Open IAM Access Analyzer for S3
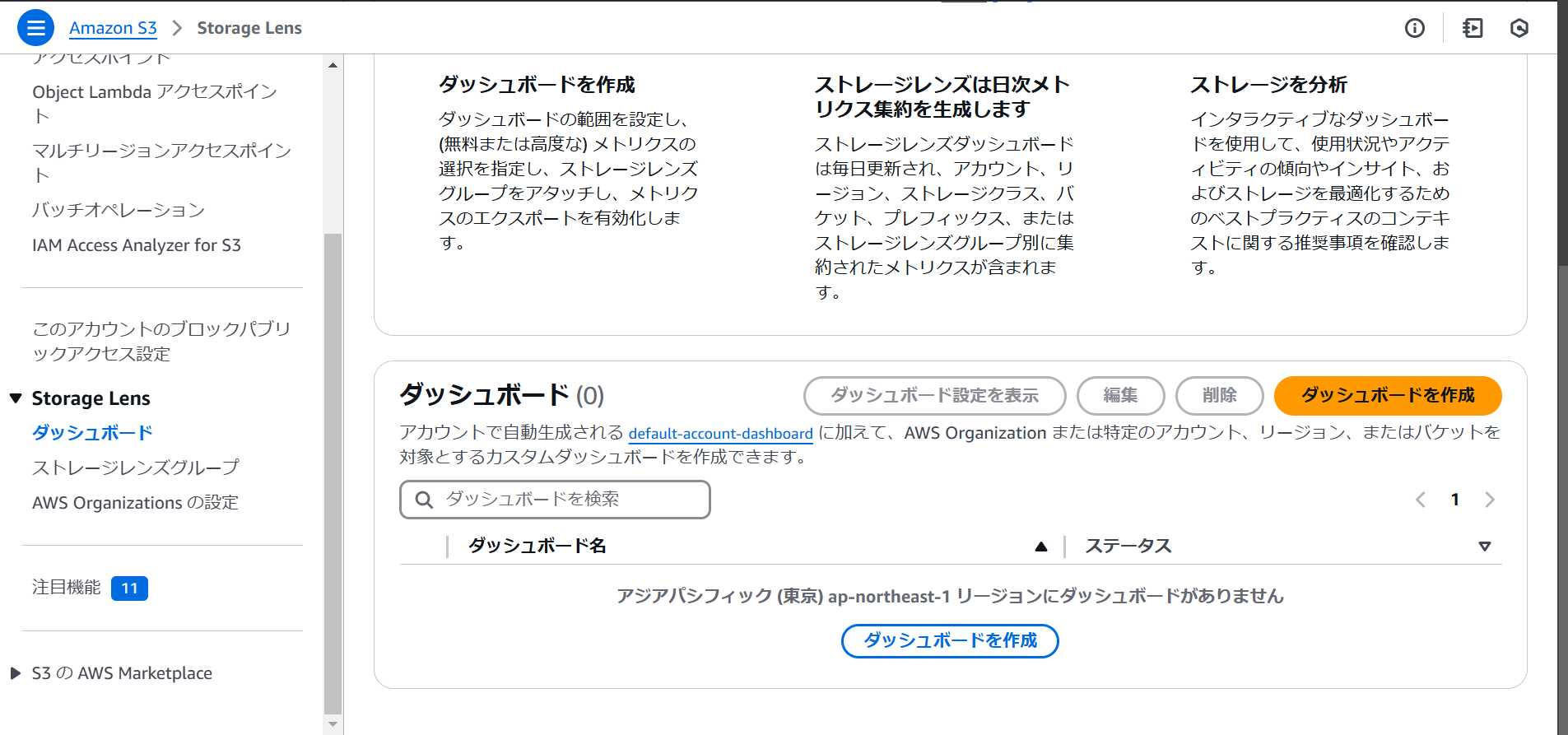Image resolution: width=1568 pixels, height=735 pixels. 137,245
